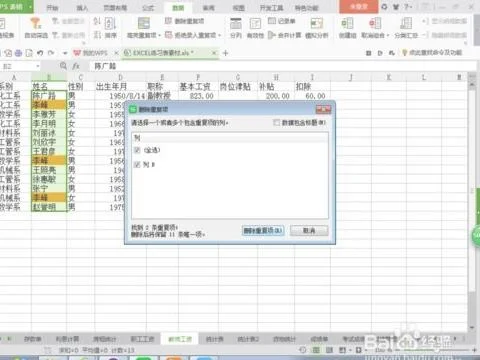Click the 排序 sort icon

[x=110, y=23]
